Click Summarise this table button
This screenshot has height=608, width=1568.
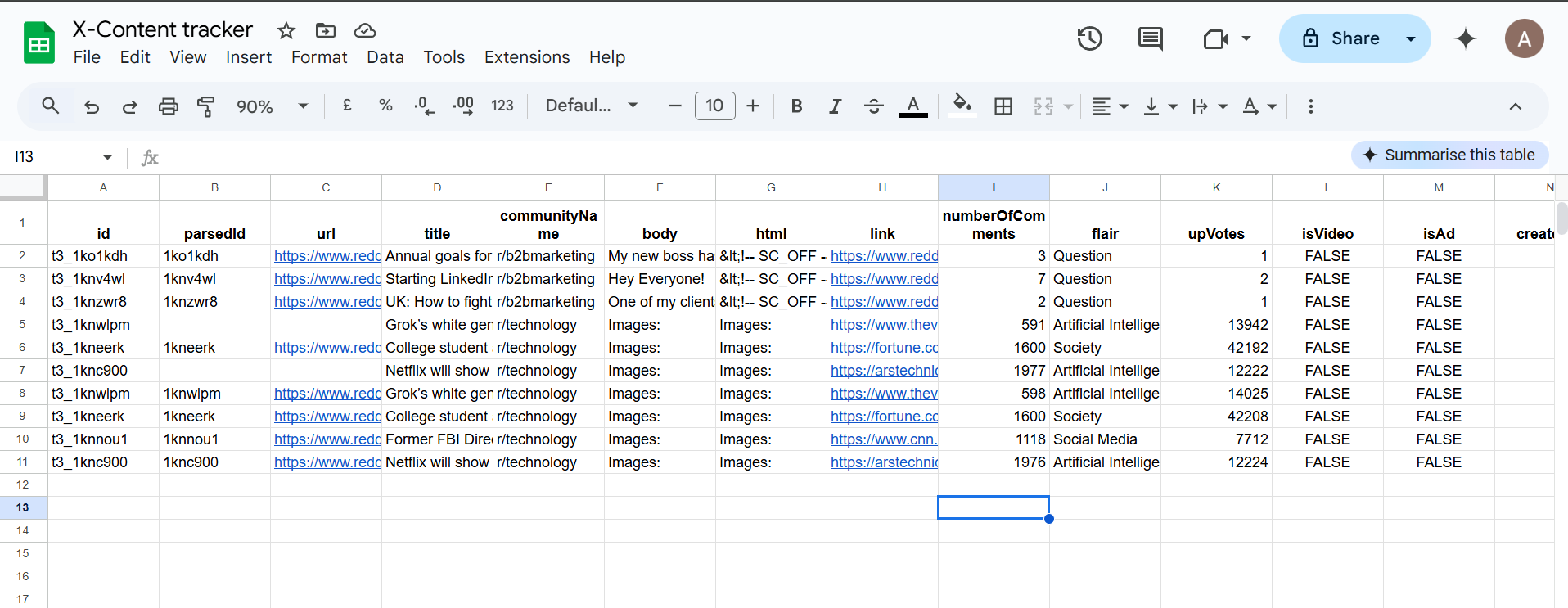1450,155
